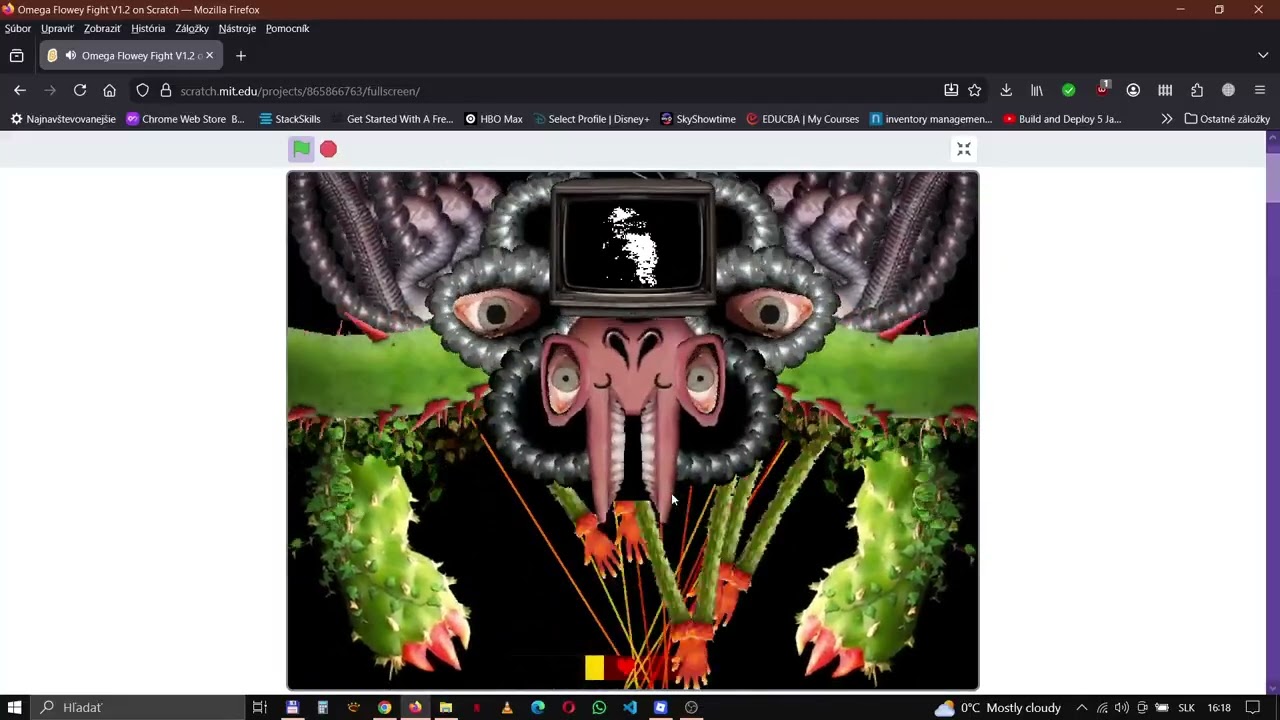
Task: Open the Downloads panel
Action: click(1006, 90)
